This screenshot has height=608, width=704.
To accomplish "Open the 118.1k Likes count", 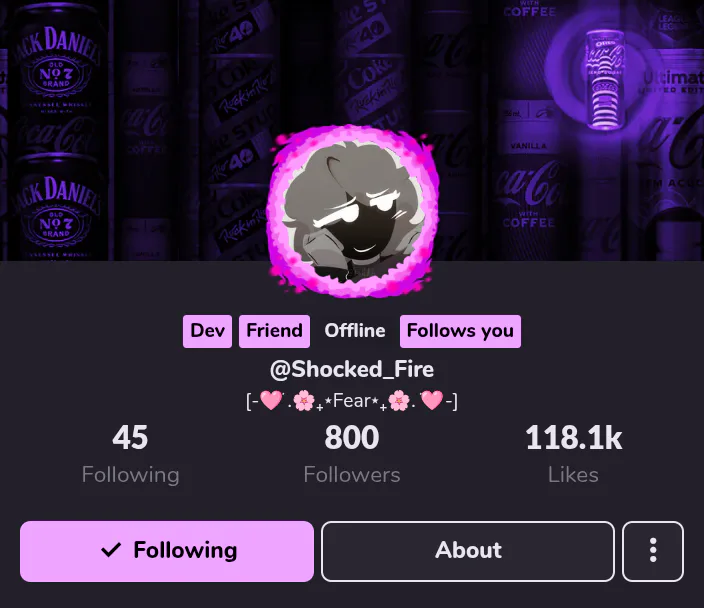I will pos(573,454).
